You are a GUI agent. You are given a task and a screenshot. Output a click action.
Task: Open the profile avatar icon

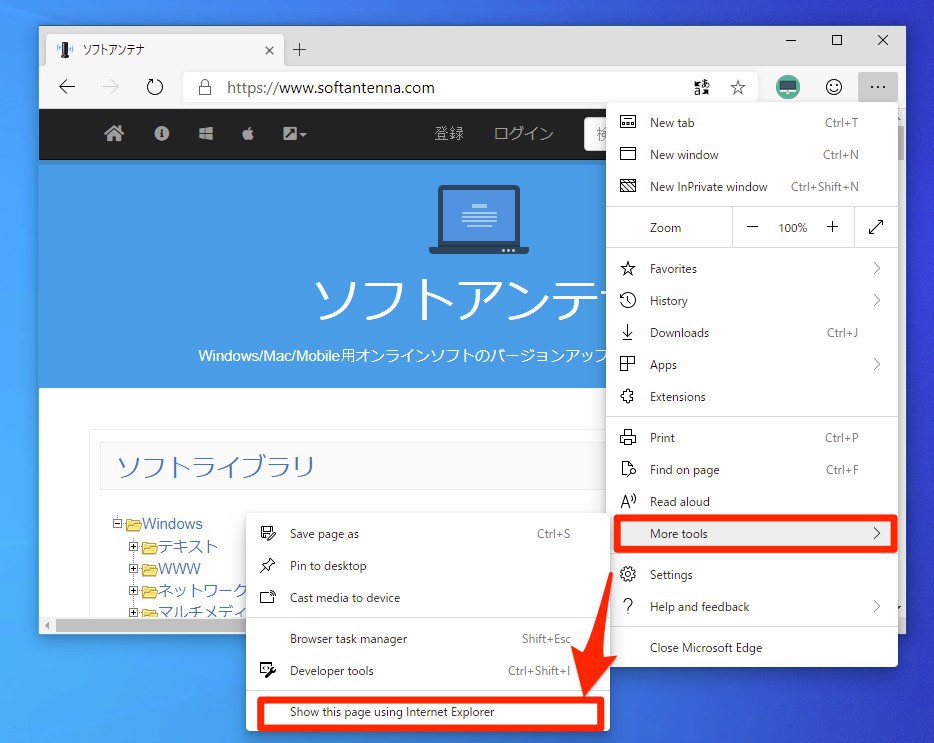coord(788,87)
